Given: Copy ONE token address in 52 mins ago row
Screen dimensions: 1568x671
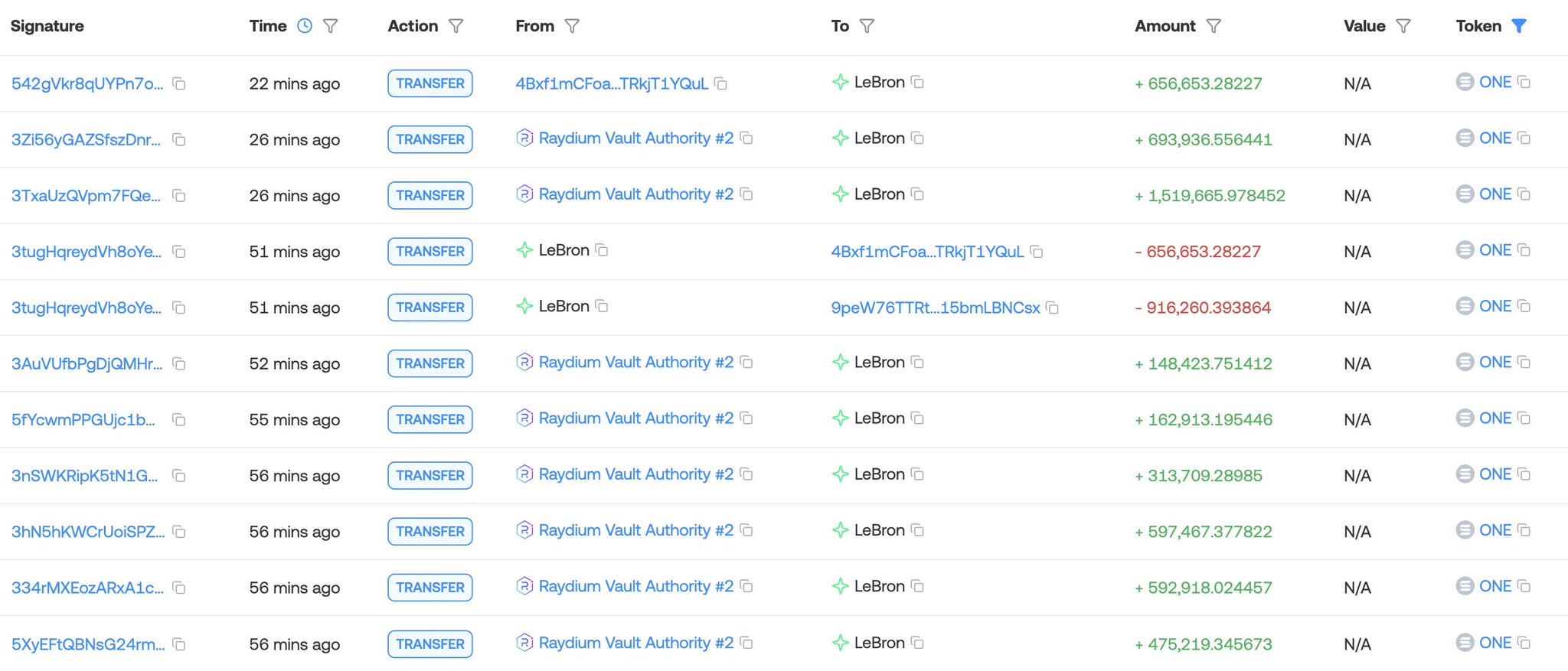Looking at the screenshot, I should coord(1524,362).
